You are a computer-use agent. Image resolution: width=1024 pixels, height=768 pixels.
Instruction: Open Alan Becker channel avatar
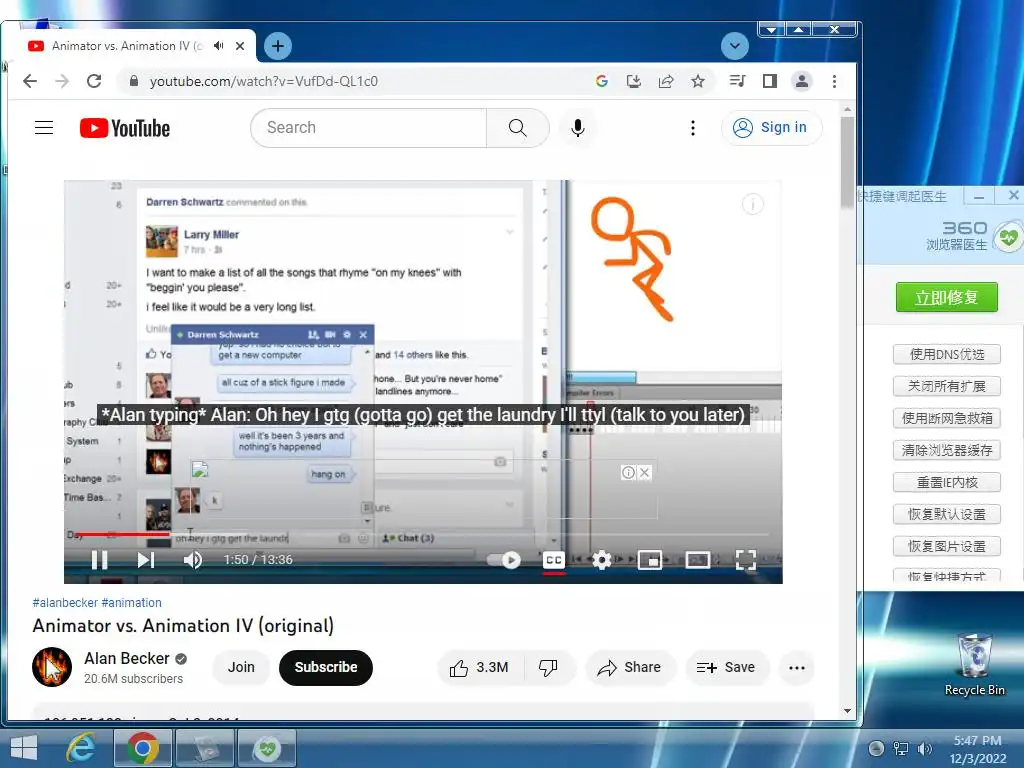(x=52, y=667)
